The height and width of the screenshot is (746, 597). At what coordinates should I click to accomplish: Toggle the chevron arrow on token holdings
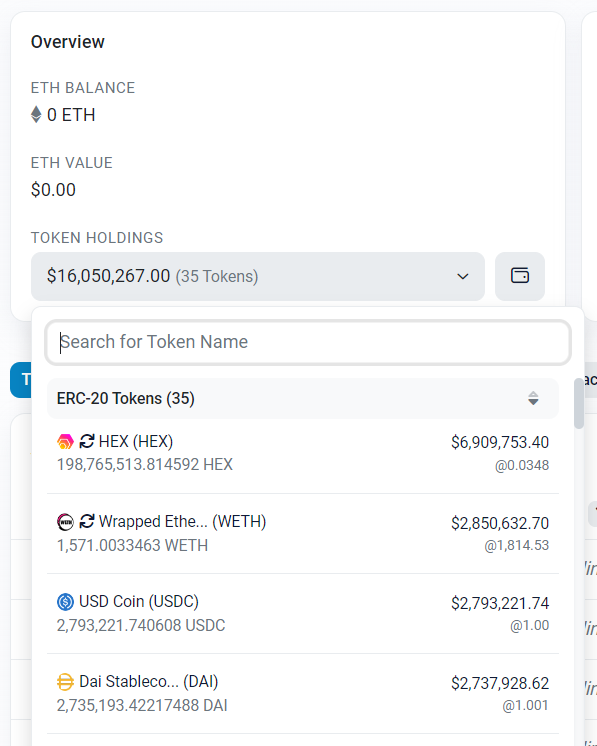pyautogui.click(x=463, y=276)
